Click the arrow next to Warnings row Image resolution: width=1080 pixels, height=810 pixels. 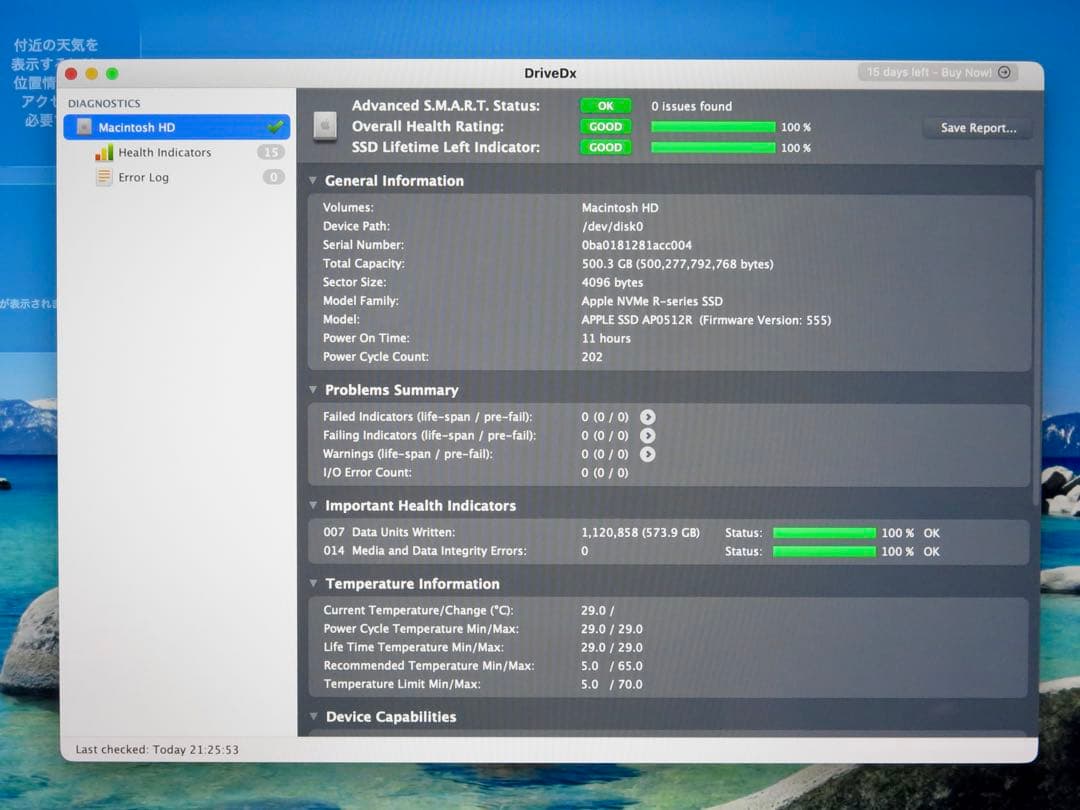647,454
